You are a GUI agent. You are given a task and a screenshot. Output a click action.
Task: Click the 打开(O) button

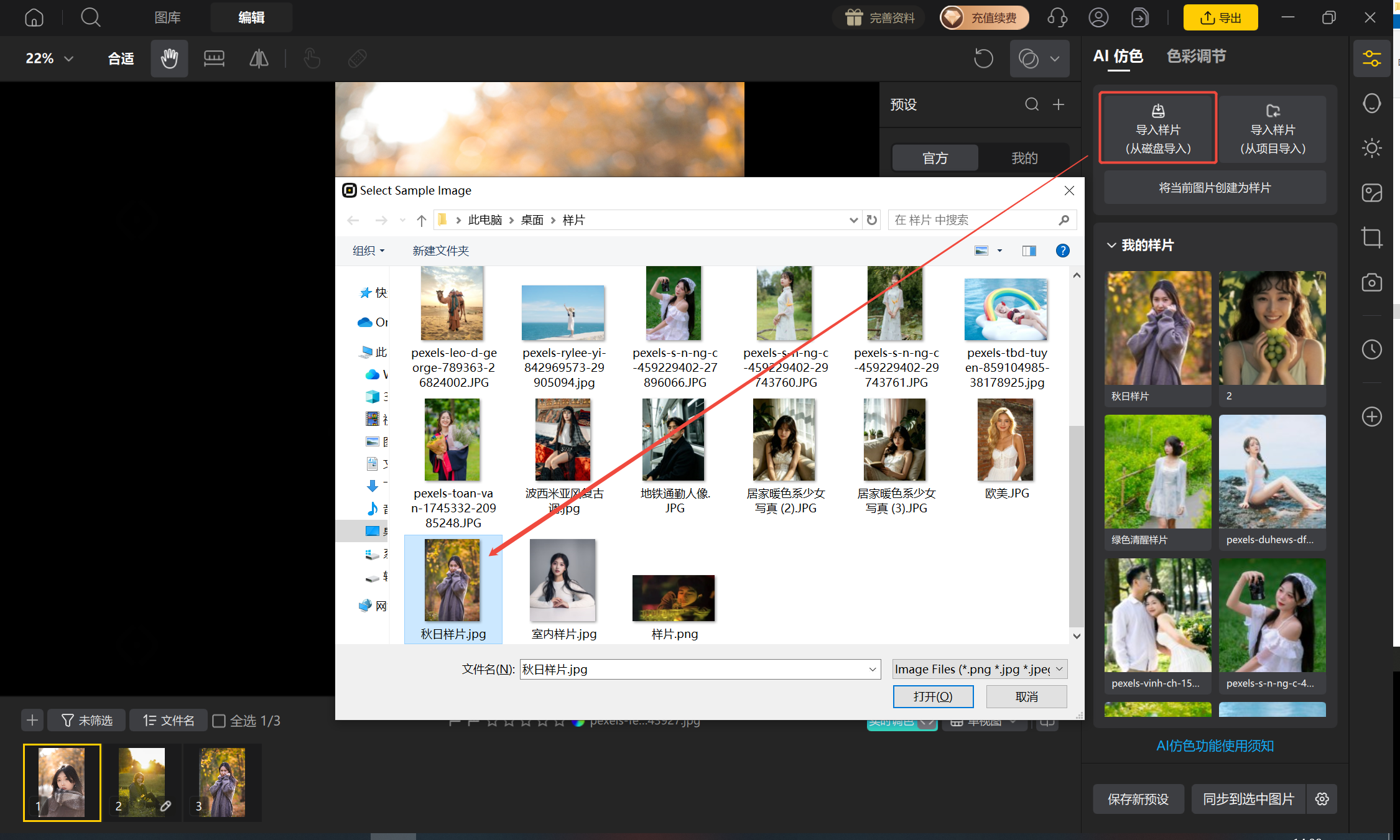(933, 696)
